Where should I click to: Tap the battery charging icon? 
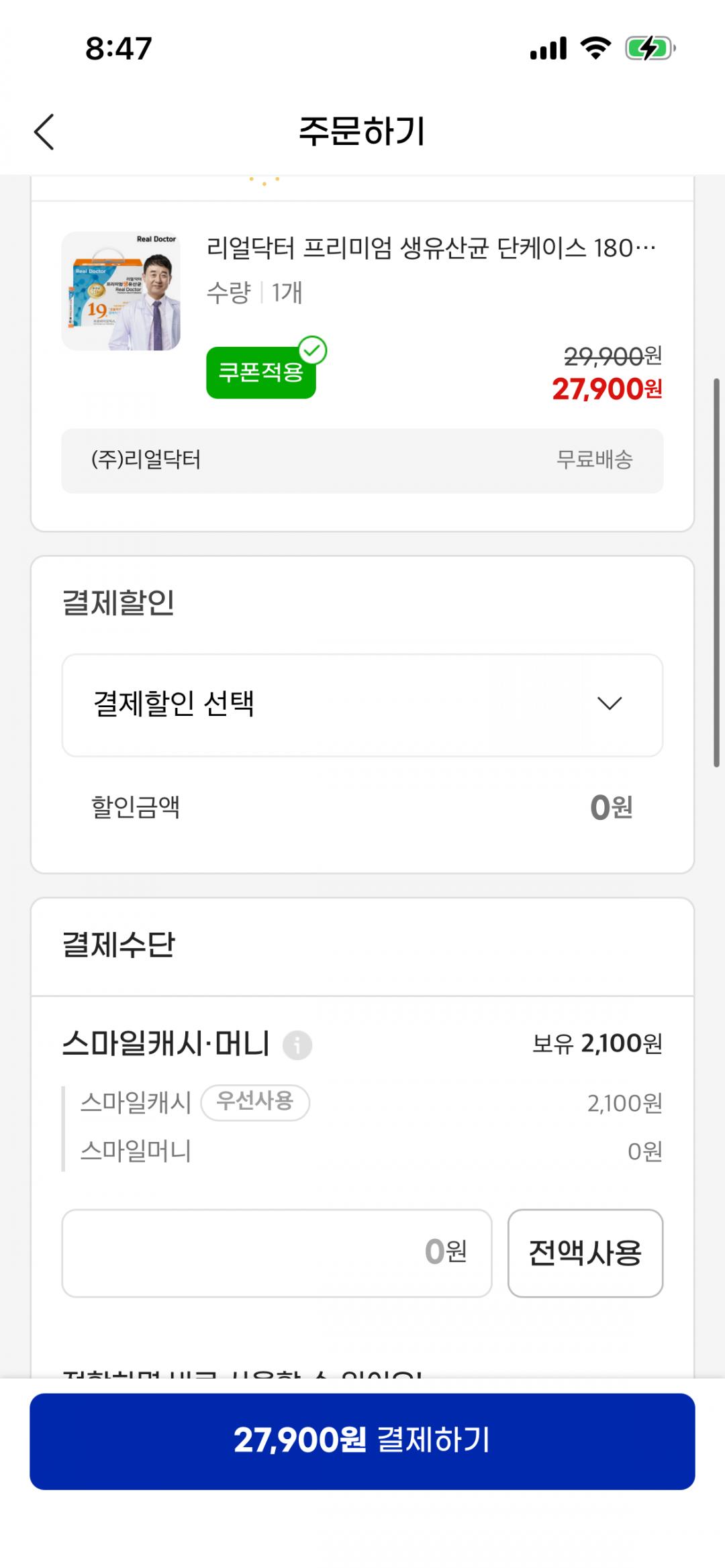click(649, 49)
